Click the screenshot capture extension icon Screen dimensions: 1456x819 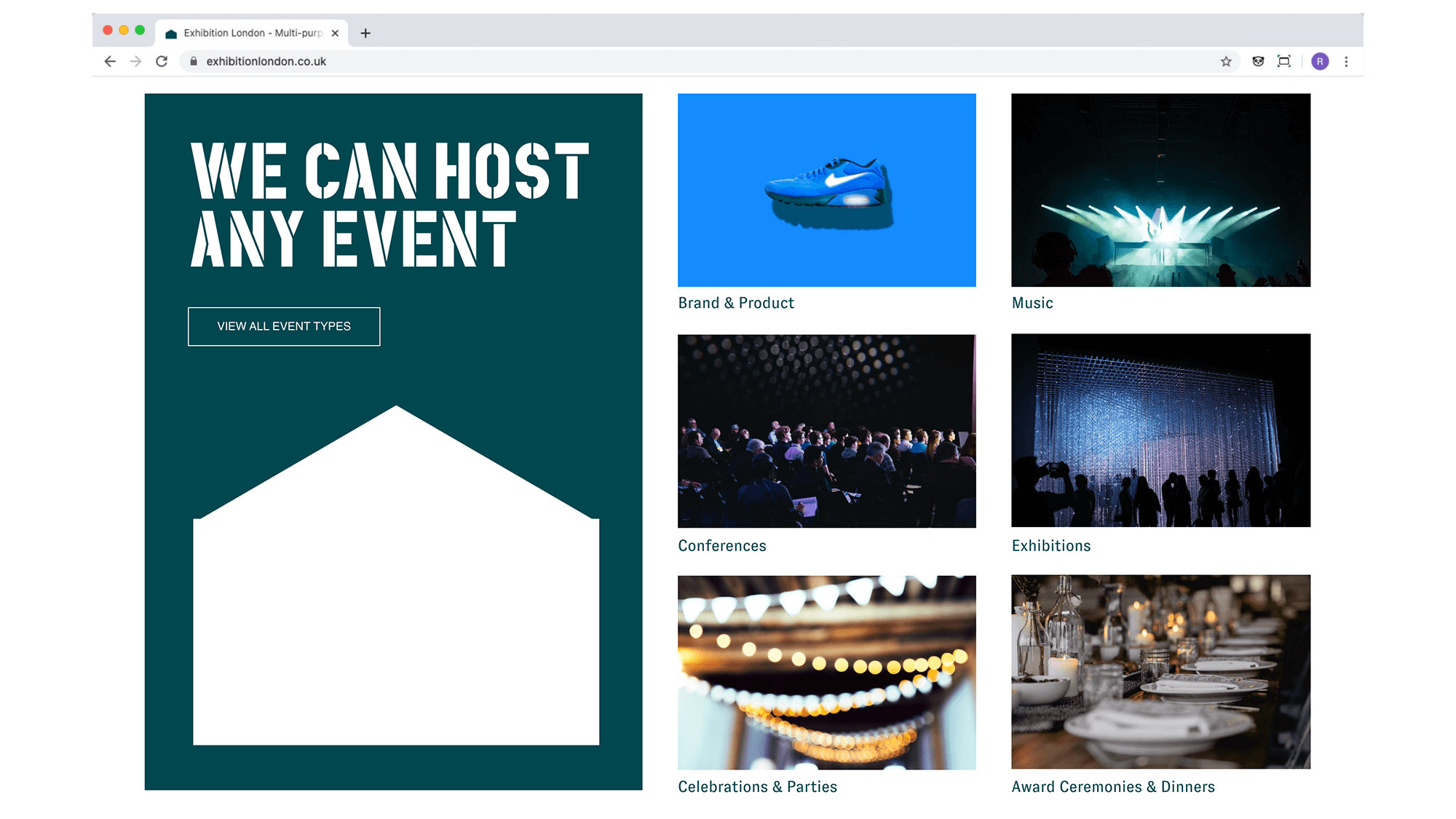[1284, 62]
